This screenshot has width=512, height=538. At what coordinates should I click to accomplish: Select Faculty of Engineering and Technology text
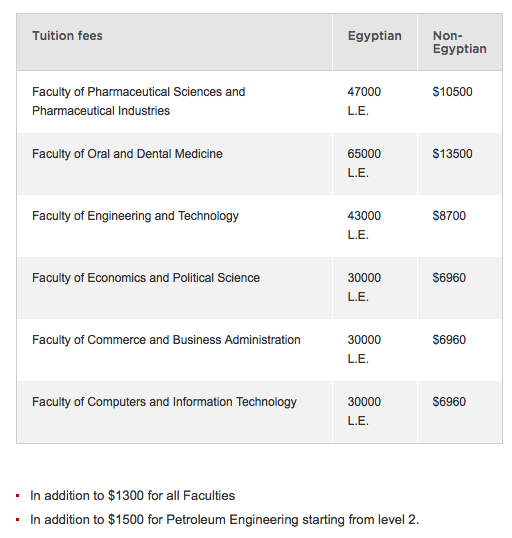pos(135,216)
